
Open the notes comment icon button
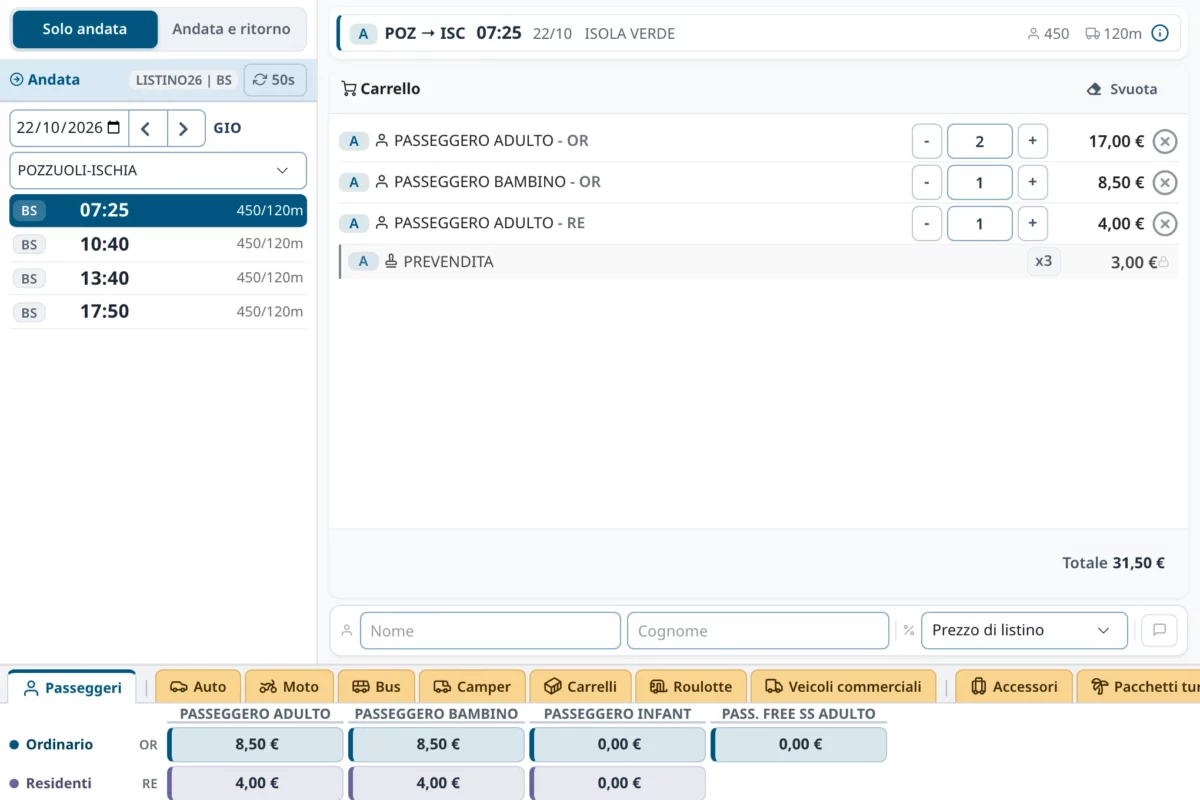click(x=1159, y=631)
